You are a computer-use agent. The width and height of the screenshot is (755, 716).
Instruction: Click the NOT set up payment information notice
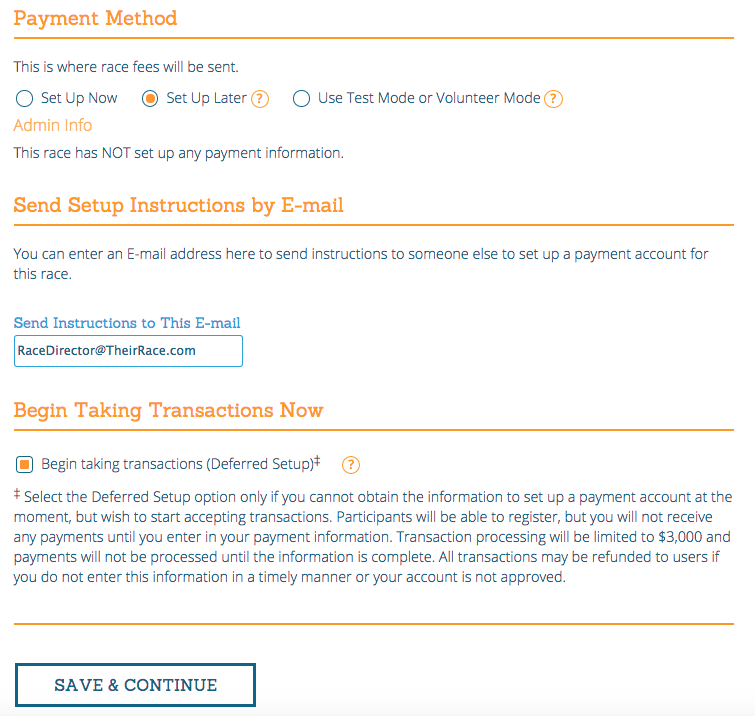(178, 154)
